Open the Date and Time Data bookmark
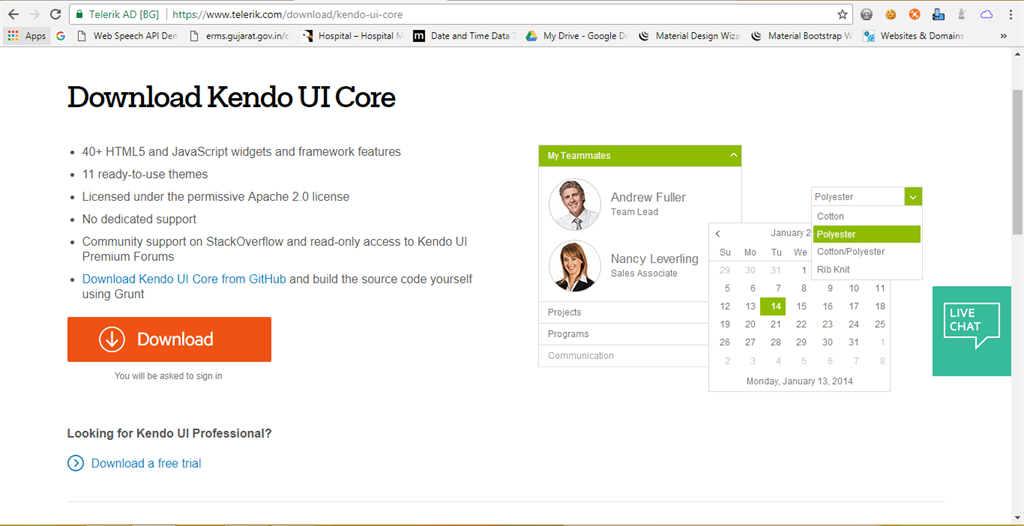This screenshot has width=1024, height=526. [465, 36]
